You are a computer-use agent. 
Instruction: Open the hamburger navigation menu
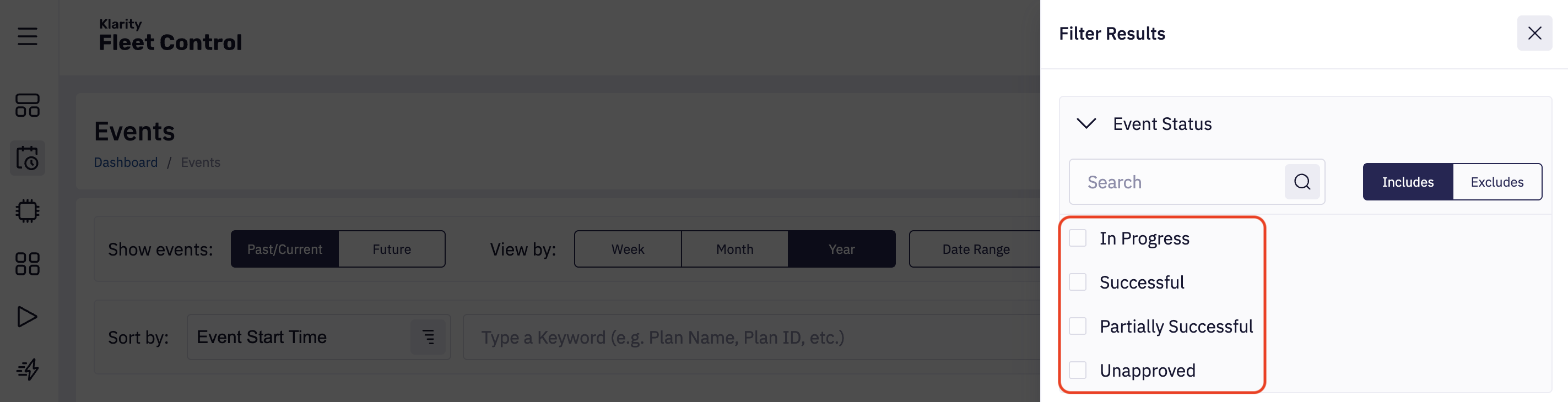click(x=28, y=36)
